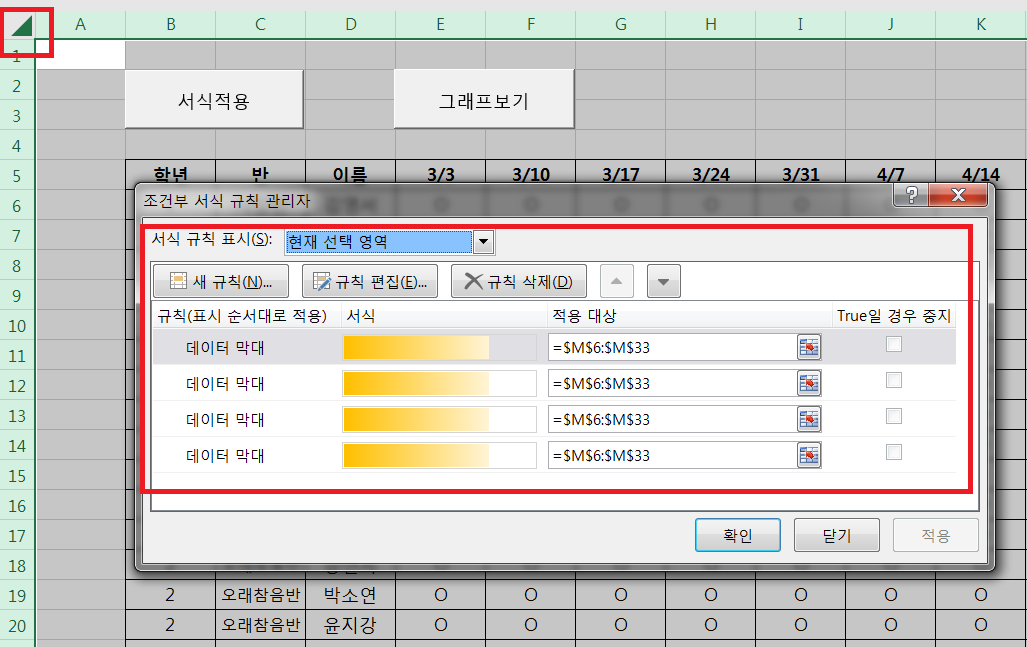Enable Stop If True for first rule
Image resolution: width=1027 pixels, height=647 pixels.
click(894, 345)
